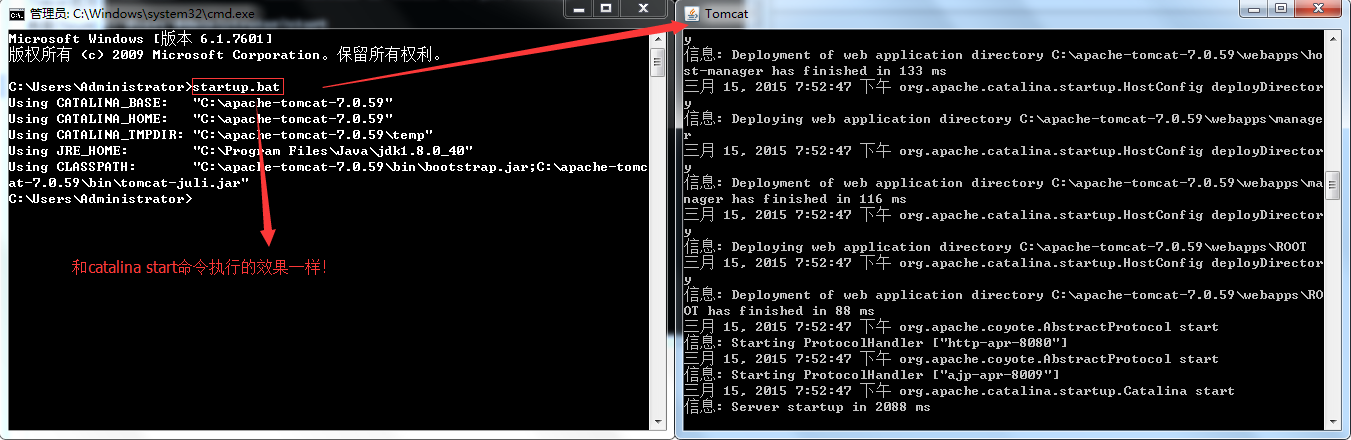Click the Java icon in the Tomcat title bar
Viewport: 1351px width, 440px height.
[692, 13]
